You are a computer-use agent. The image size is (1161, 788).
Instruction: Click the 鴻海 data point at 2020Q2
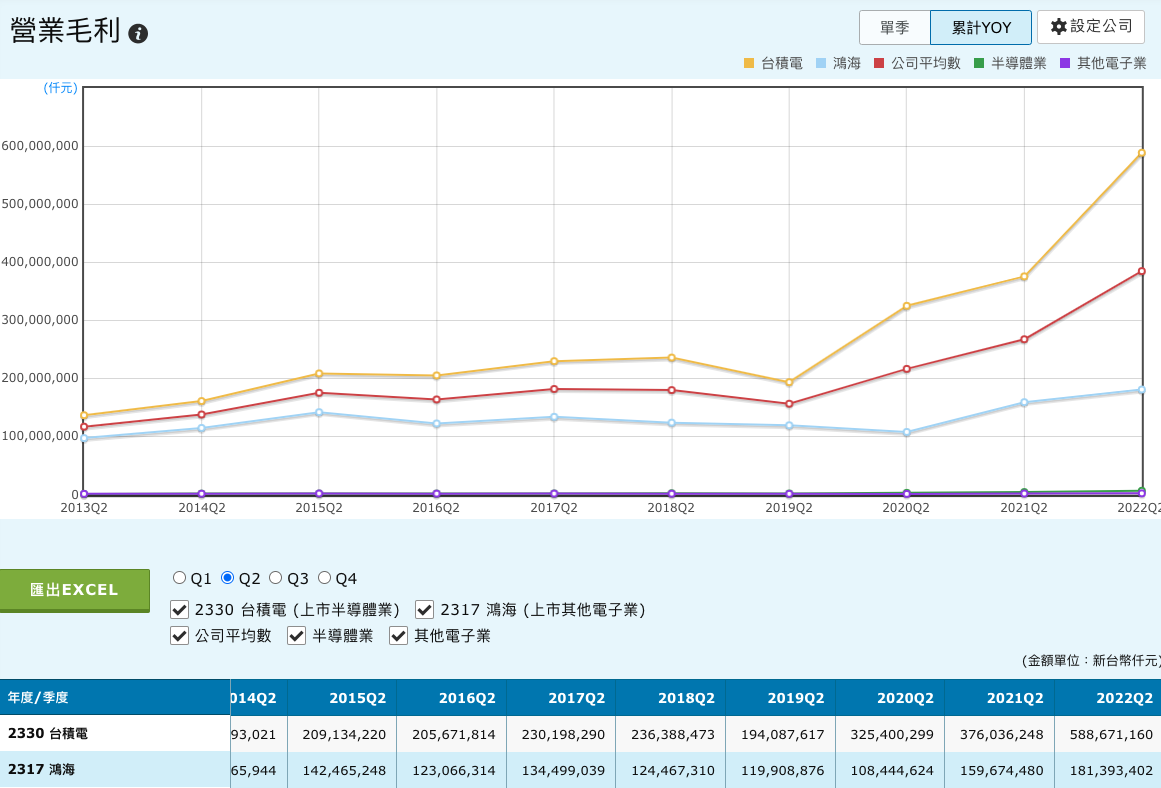pyautogui.click(x=906, y=433)
